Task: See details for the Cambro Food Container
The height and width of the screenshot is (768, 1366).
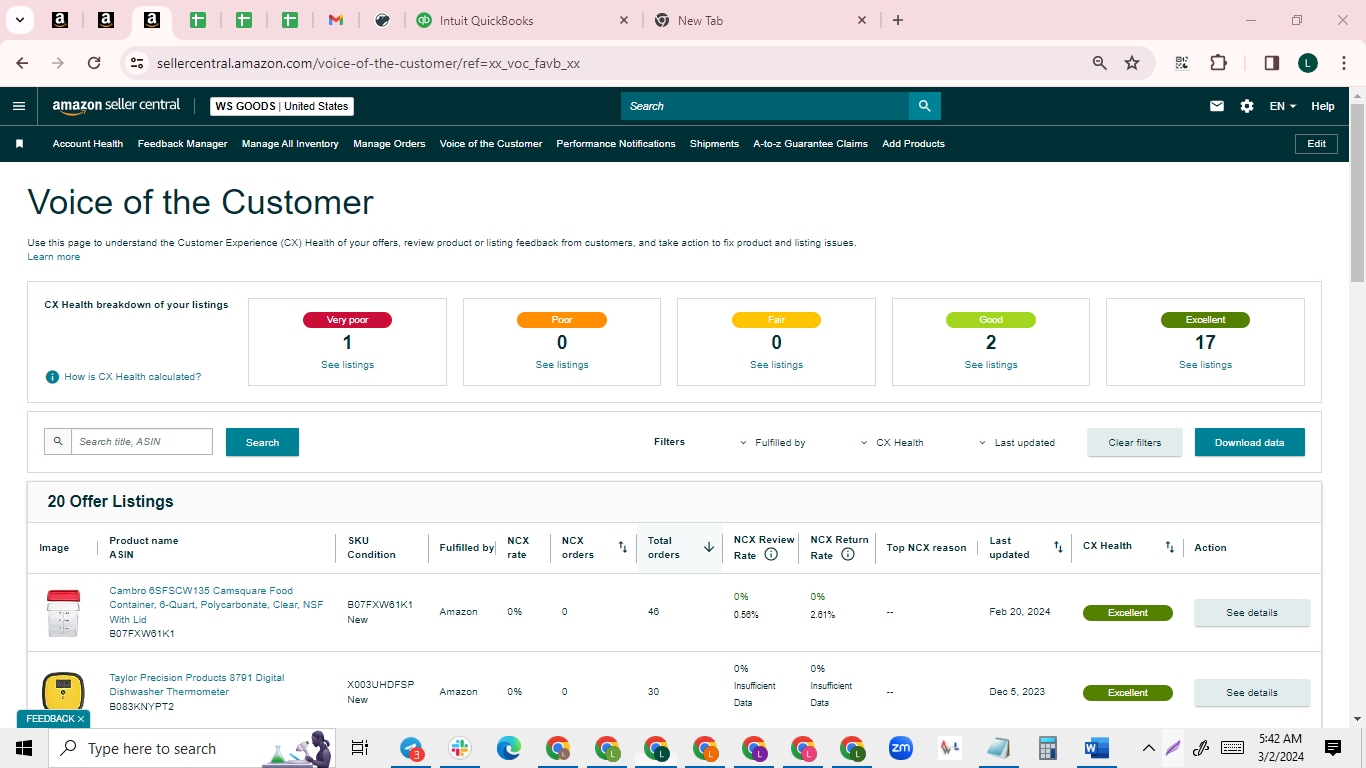Action: pyautogui.click(x=1252, y=612)
